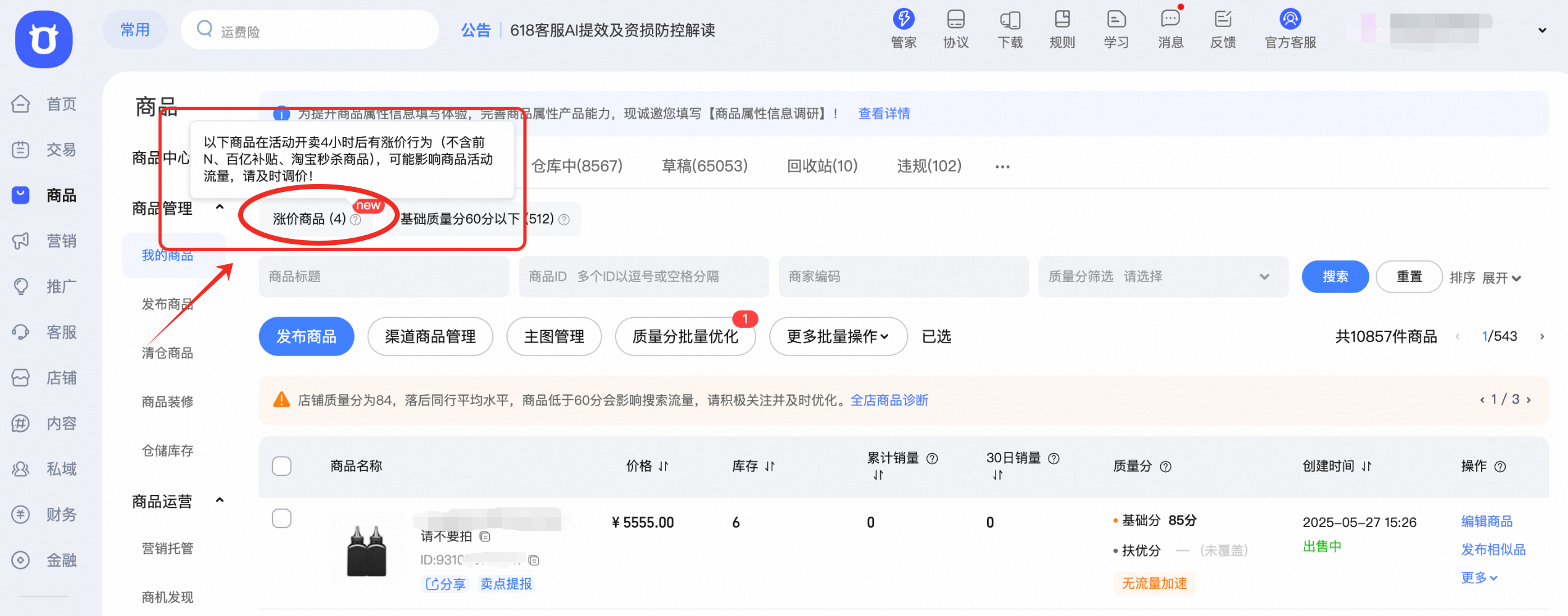Click 编辑商品 link

click(x=1487, y=521)
